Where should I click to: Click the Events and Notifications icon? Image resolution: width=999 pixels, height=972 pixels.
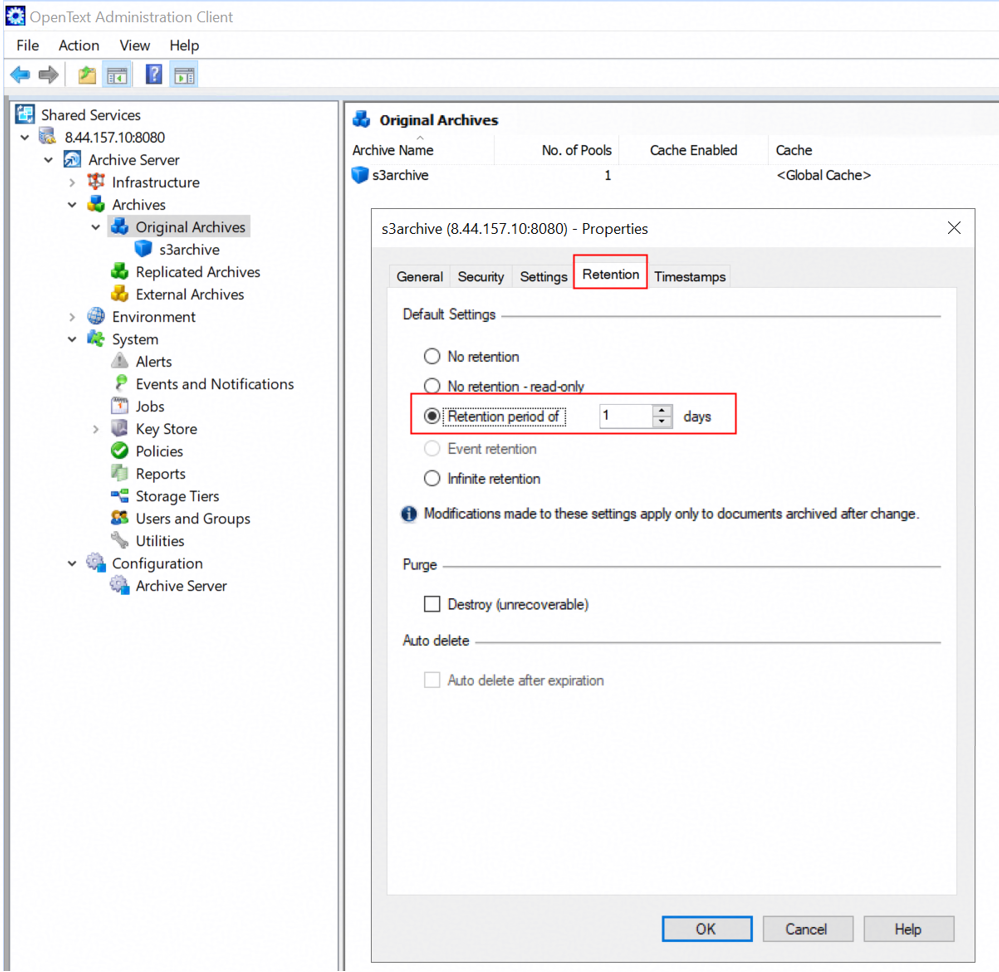(120, 383)
